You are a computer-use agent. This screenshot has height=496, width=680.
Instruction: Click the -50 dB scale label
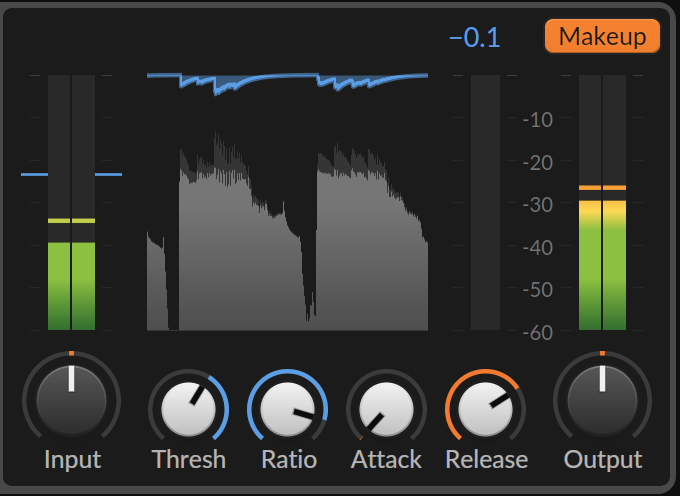538,290
